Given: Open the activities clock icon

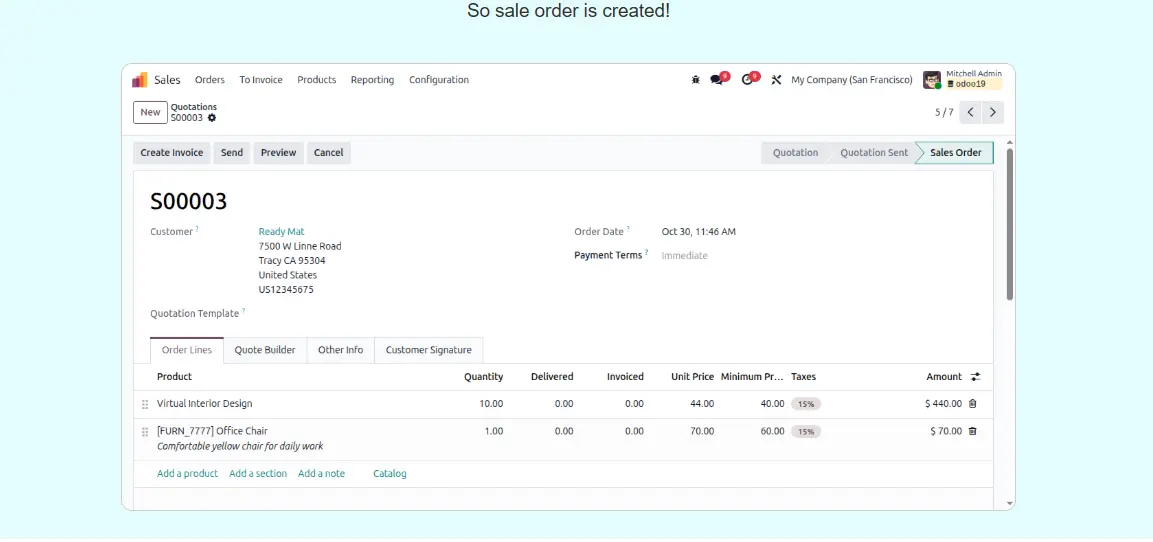Looking at the screenshot, I should 747,80.
